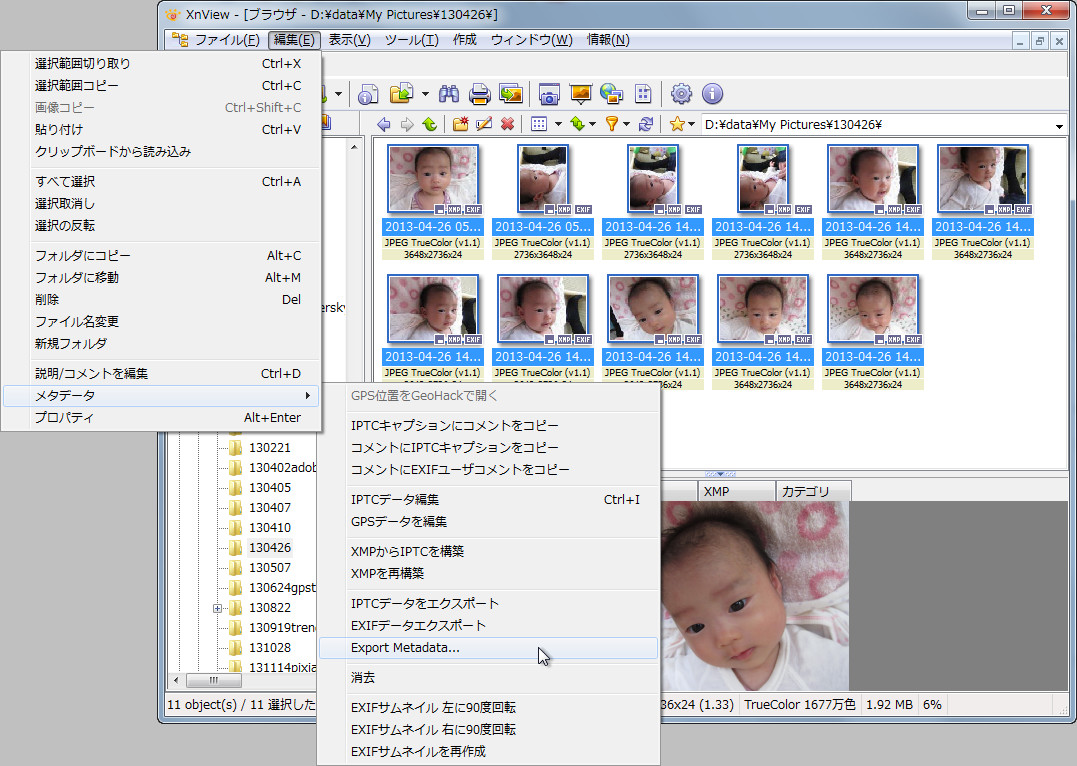Click the print icon in the toolbar
Screen dimensions: 1077x766
point(479,94)
